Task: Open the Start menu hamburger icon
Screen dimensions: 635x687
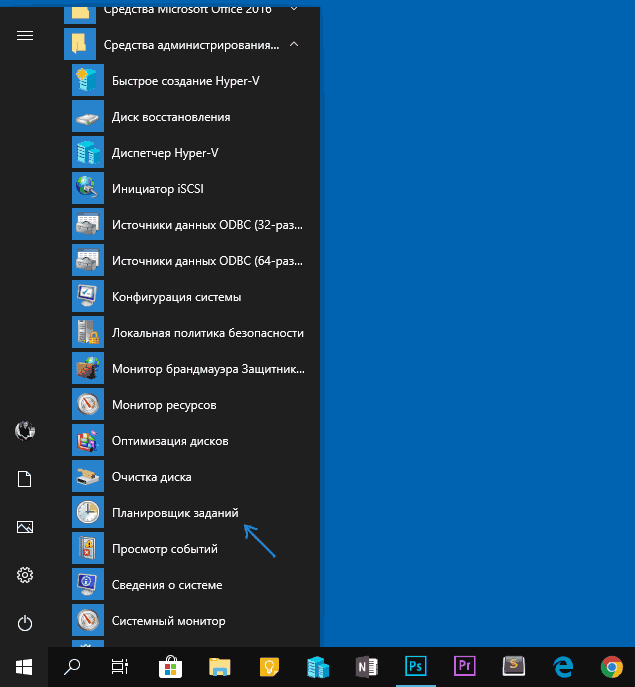Action: pyautogui.click(x=25, y=35)
